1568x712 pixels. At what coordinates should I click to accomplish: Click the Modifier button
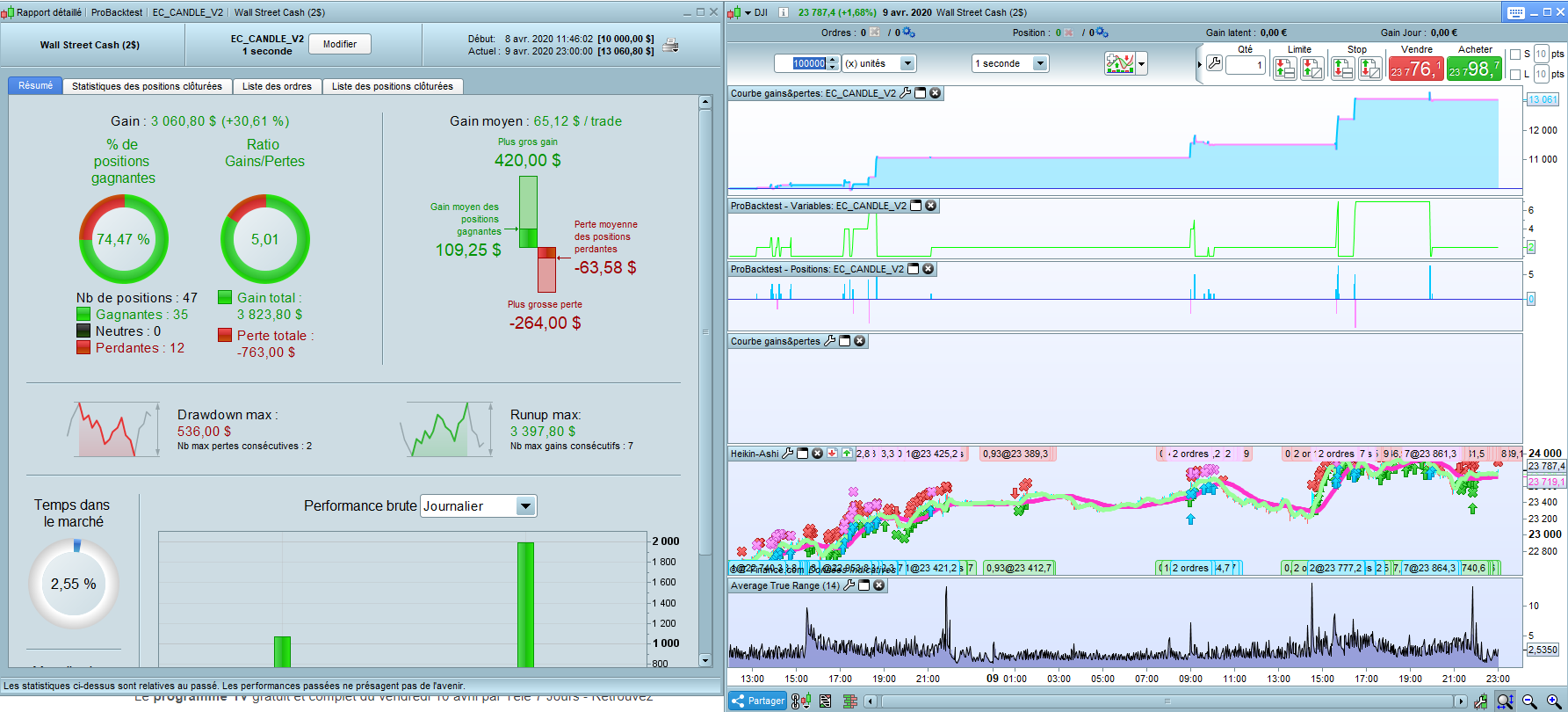pyautogui.click(x=340, y=44)
